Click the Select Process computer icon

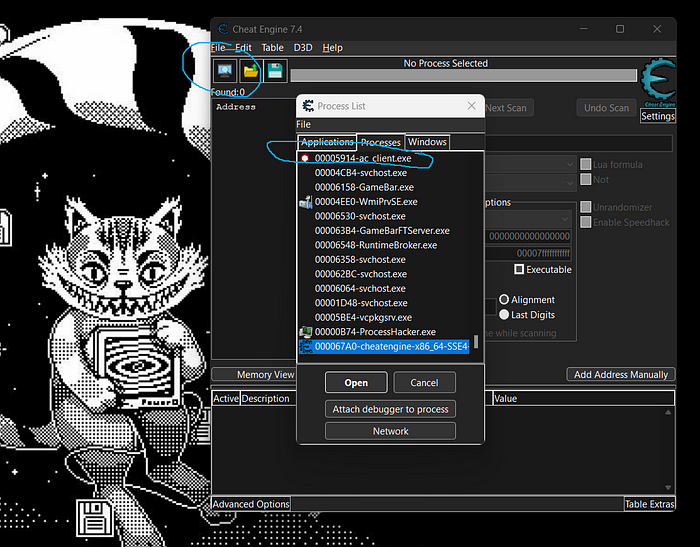225,71
